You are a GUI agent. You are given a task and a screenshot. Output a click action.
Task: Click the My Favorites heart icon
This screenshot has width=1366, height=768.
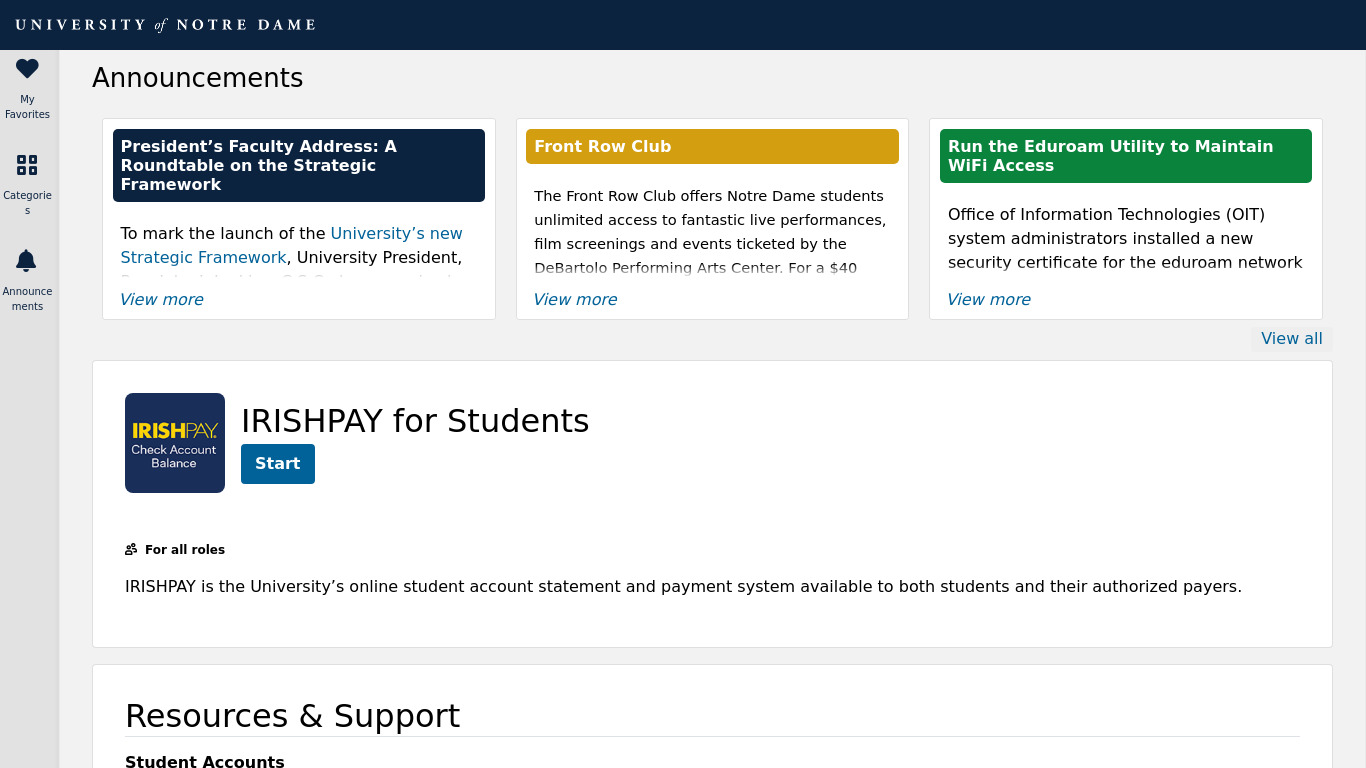27,69
